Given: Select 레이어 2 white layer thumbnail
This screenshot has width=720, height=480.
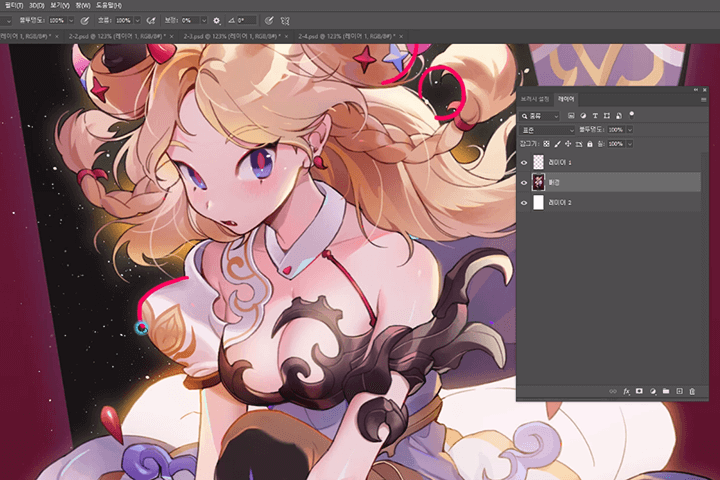Looking at the screenshot, I should point(538,203).
